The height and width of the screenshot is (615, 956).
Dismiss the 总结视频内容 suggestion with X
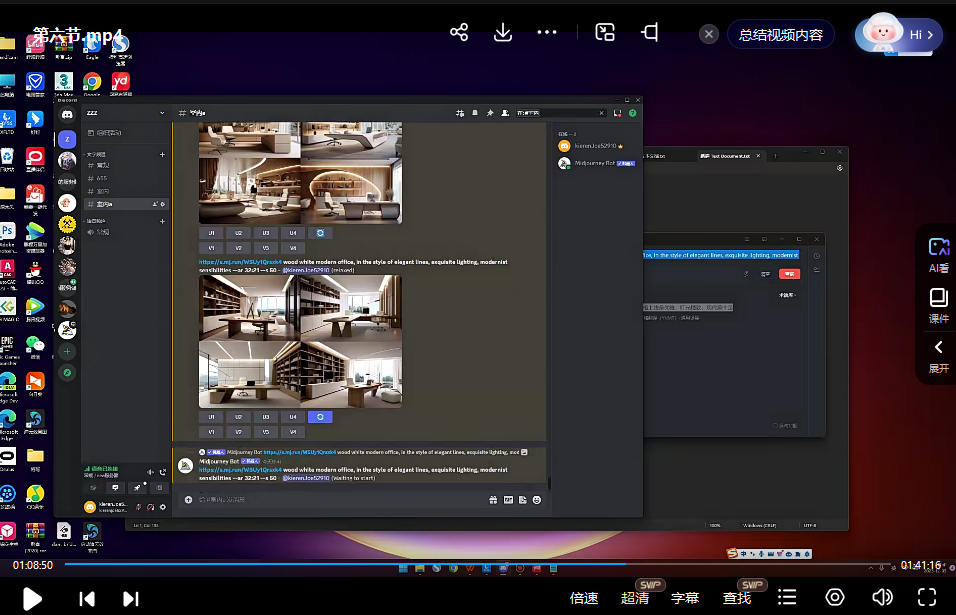click(x=709, y=34)
